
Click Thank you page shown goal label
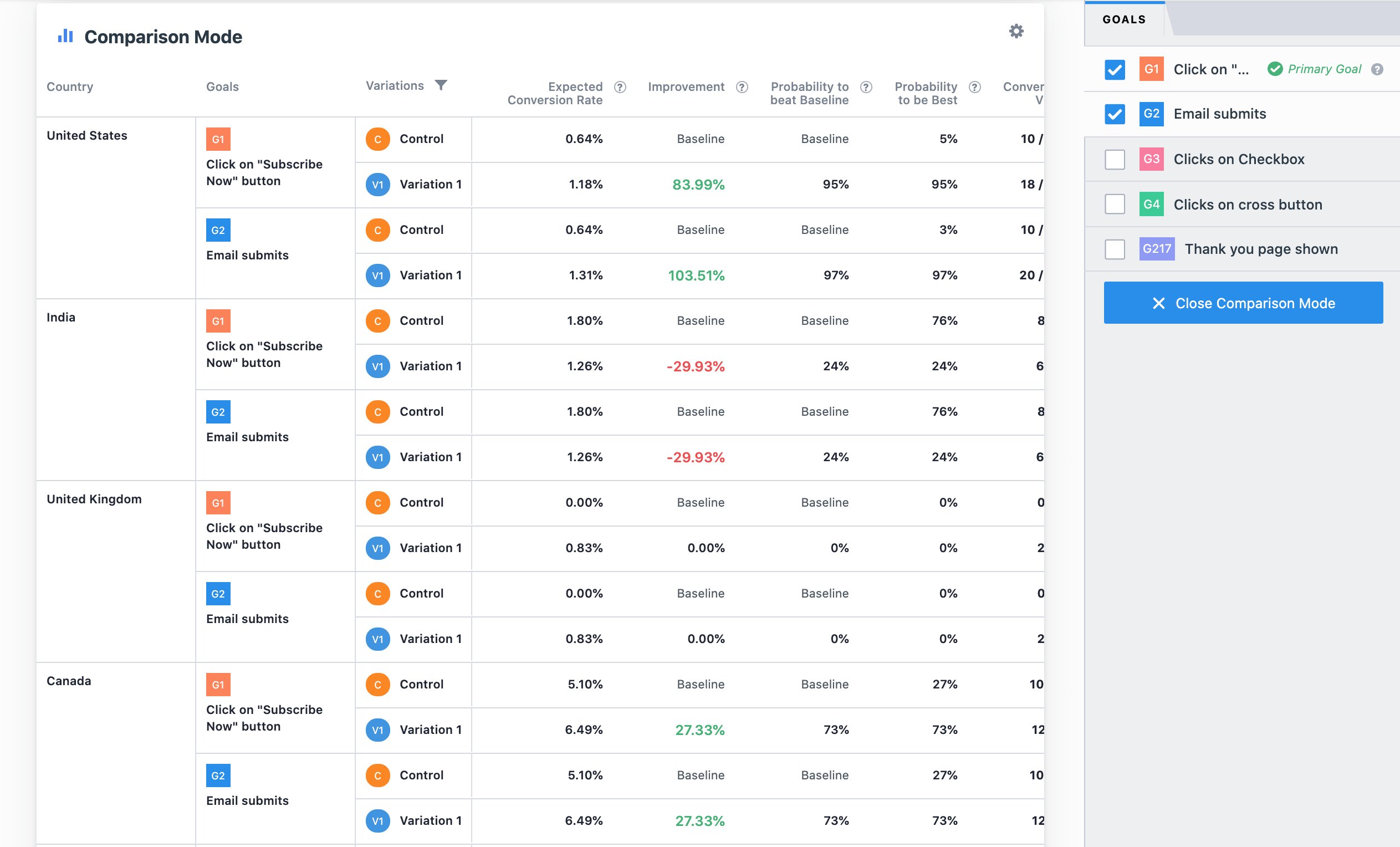1261,249
